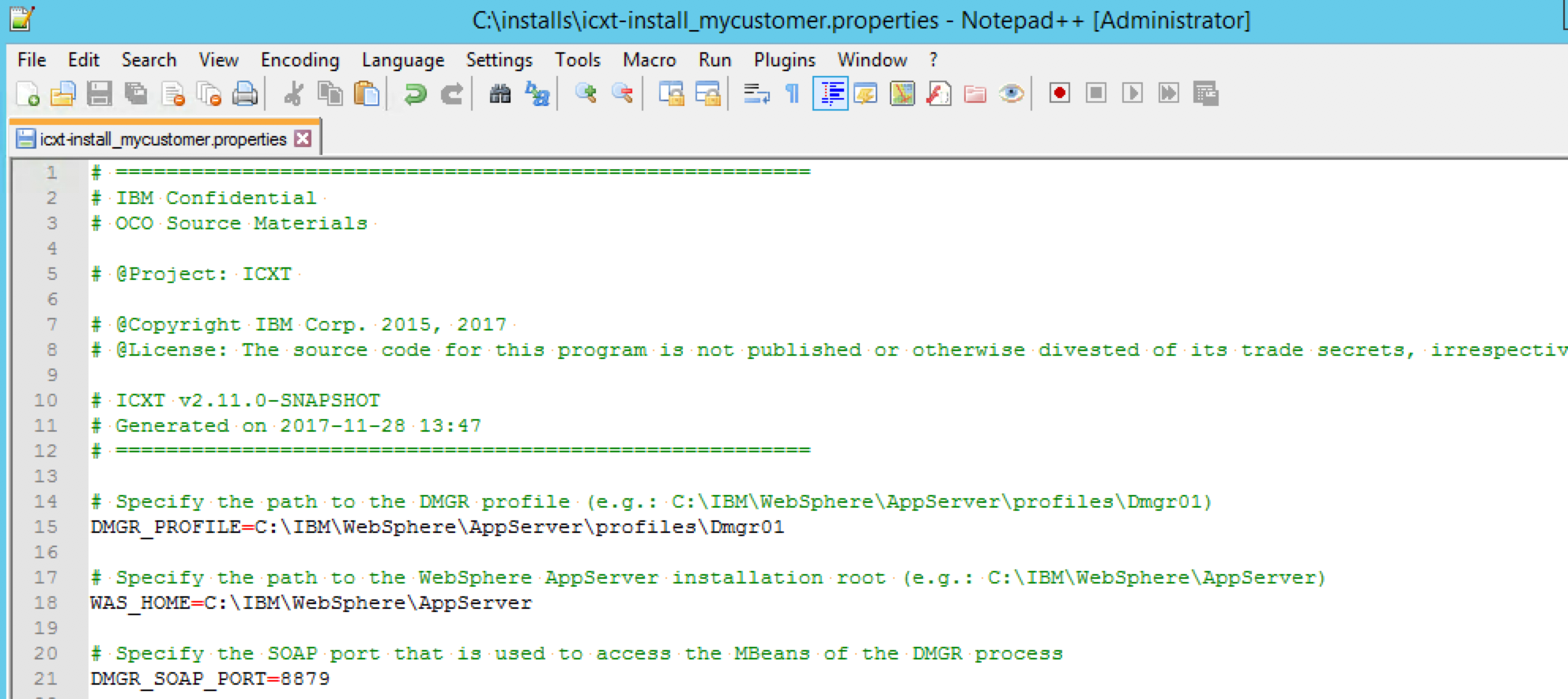Zoom in using magnifier plus icon
1568x699 pixels.
586,94
